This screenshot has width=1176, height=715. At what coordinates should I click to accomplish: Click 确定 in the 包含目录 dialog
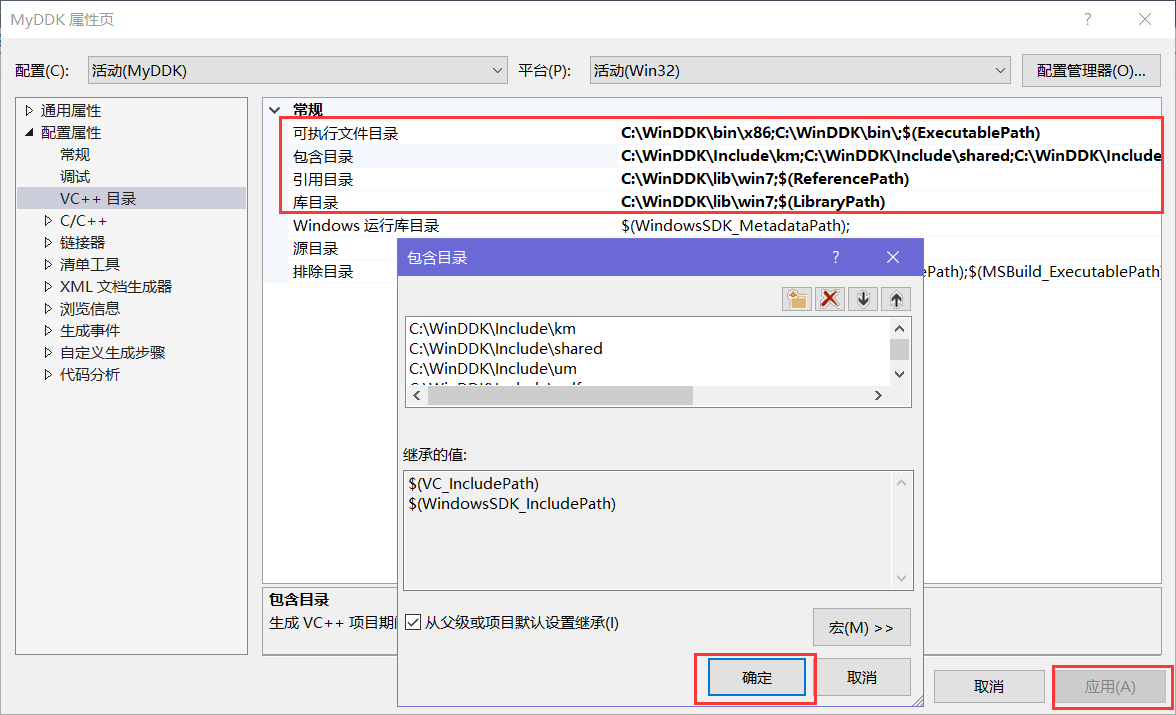point(755,677)
